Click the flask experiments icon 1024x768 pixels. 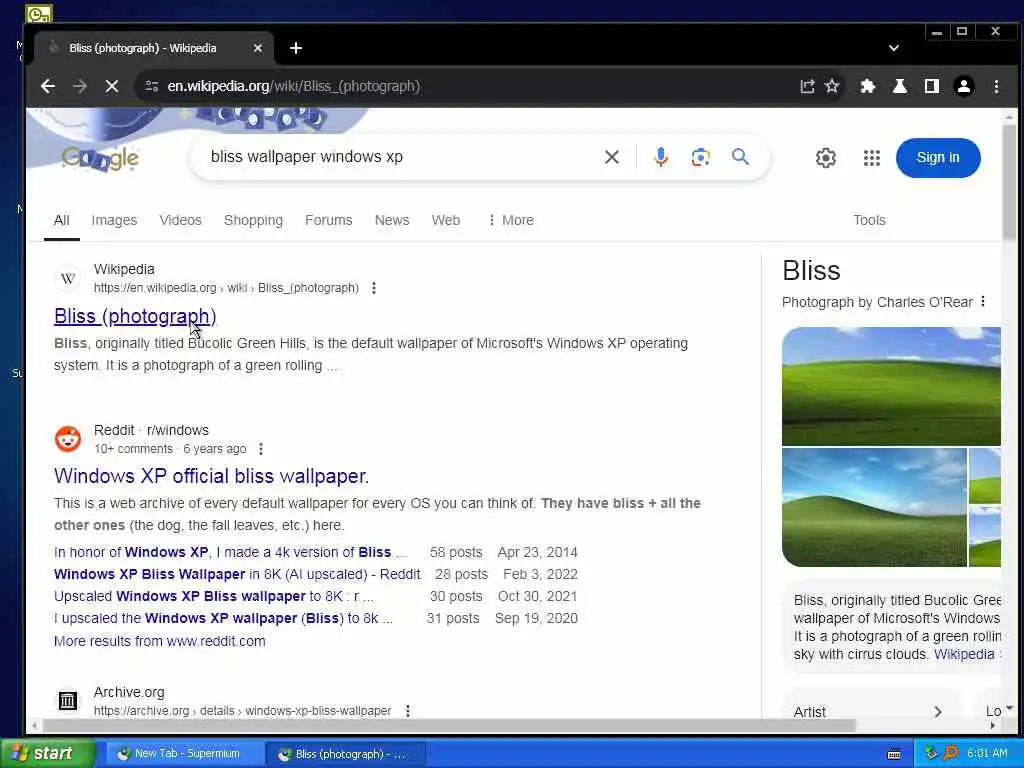900,86
